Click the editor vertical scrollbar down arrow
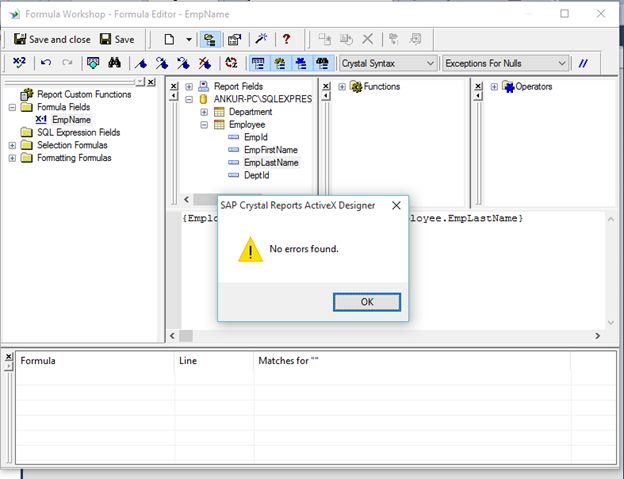 tap(611, 323)
